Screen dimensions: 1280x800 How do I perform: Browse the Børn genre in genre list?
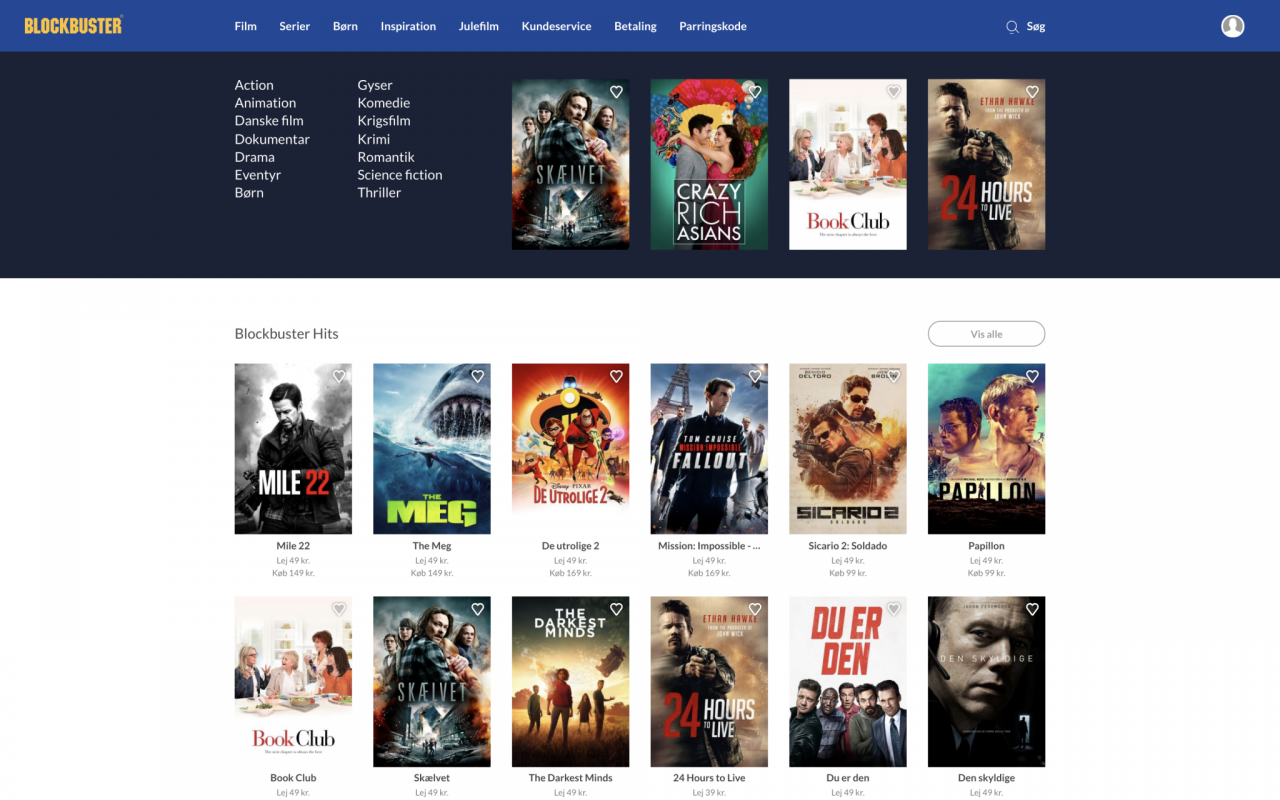[x=249, y=193]
